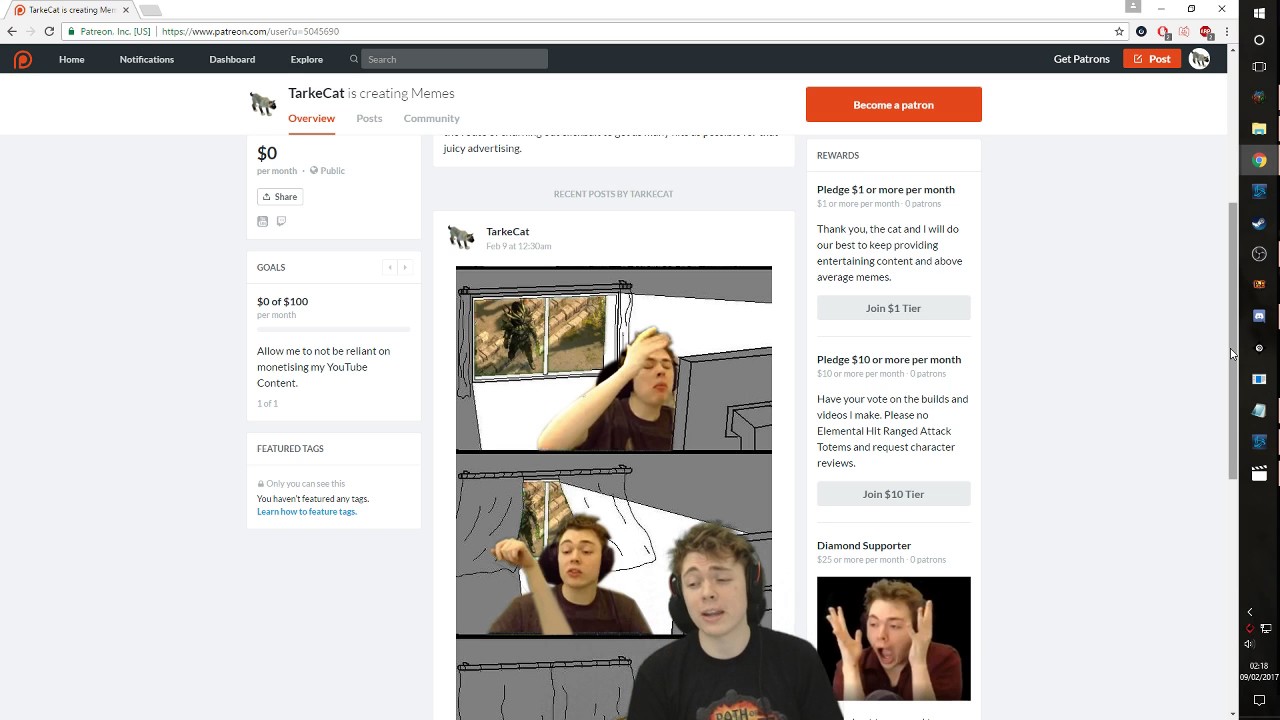Open OBS Studio from the taskbar

[x=1259, y=254]
